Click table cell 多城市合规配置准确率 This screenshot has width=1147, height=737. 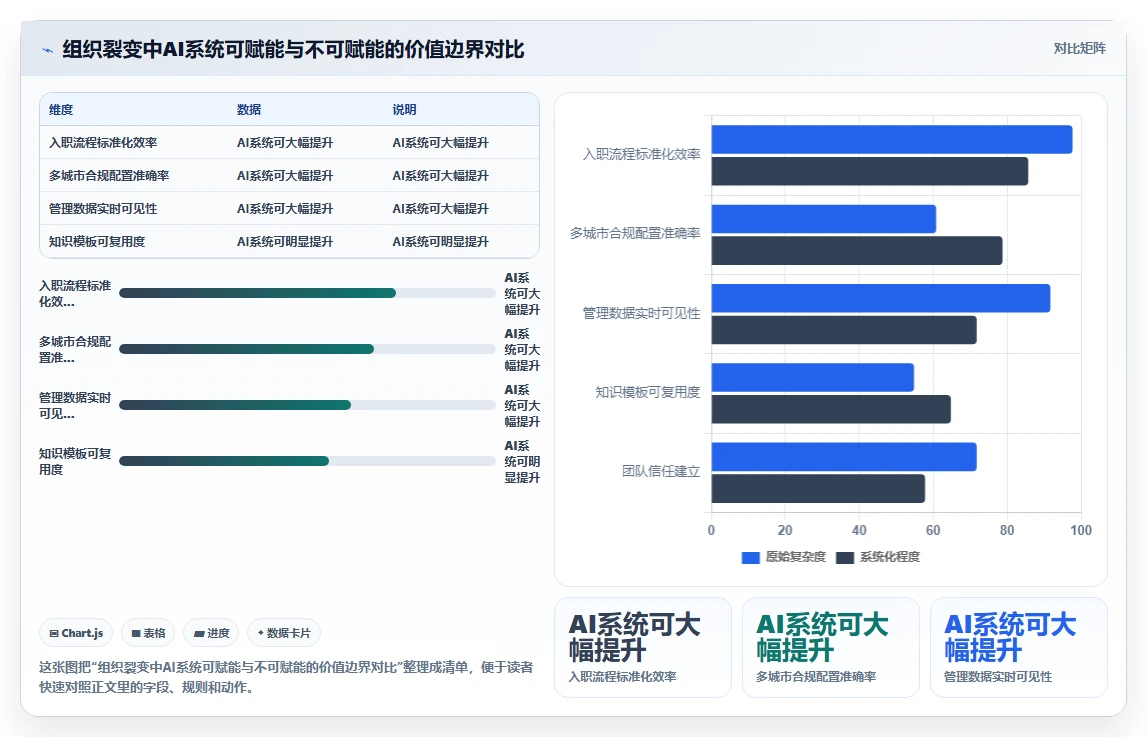point(109,175)
